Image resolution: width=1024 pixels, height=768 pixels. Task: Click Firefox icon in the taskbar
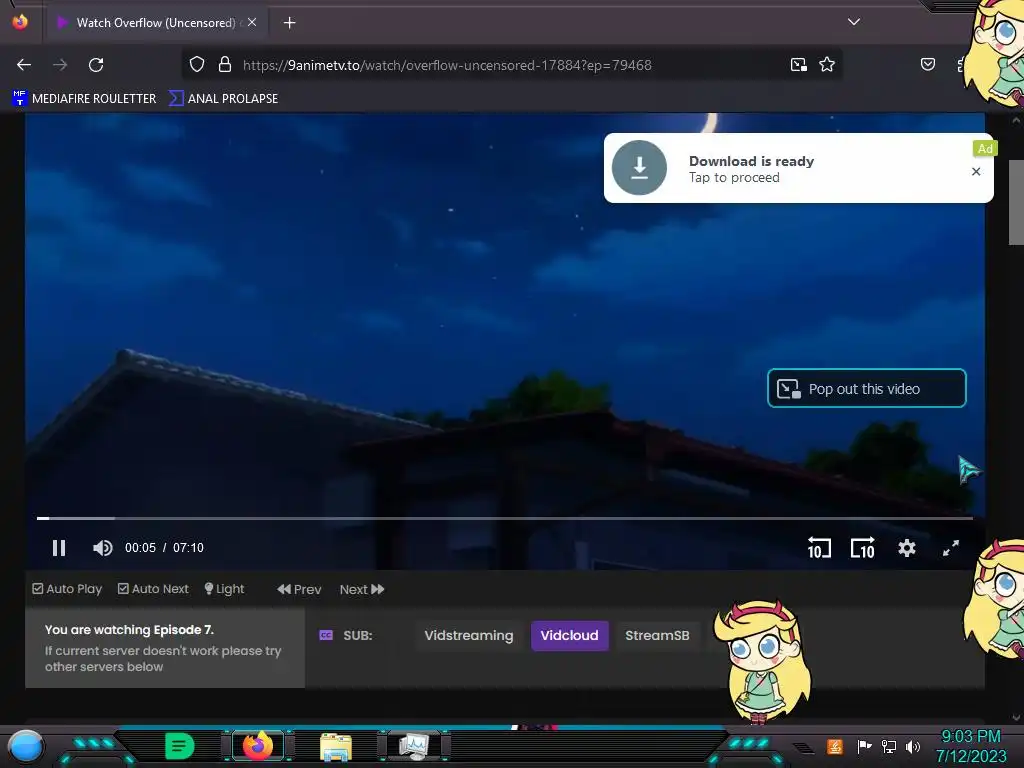pos(258,746)
